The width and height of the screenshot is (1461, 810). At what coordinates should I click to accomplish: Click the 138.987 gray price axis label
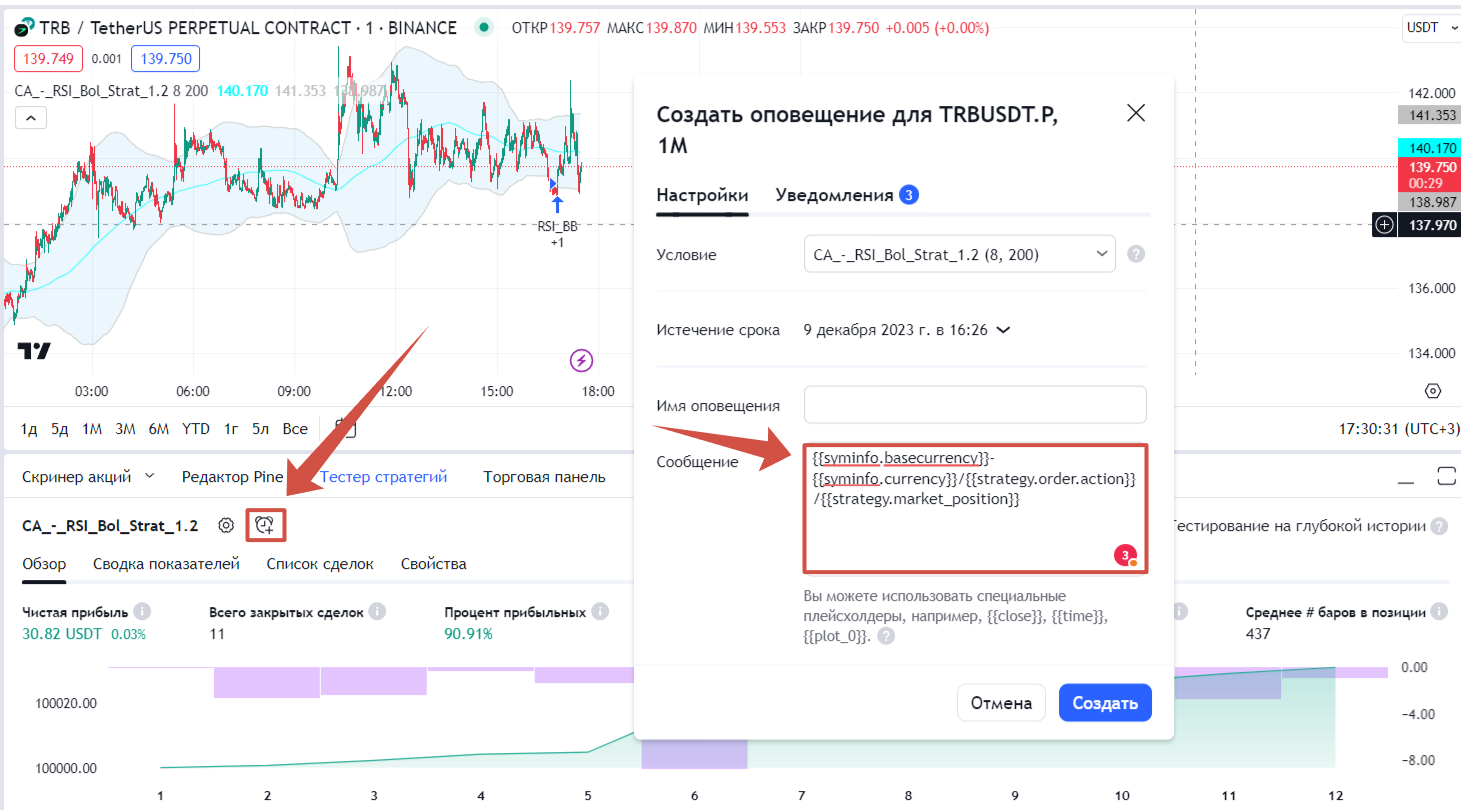(x=1429, y=202)
